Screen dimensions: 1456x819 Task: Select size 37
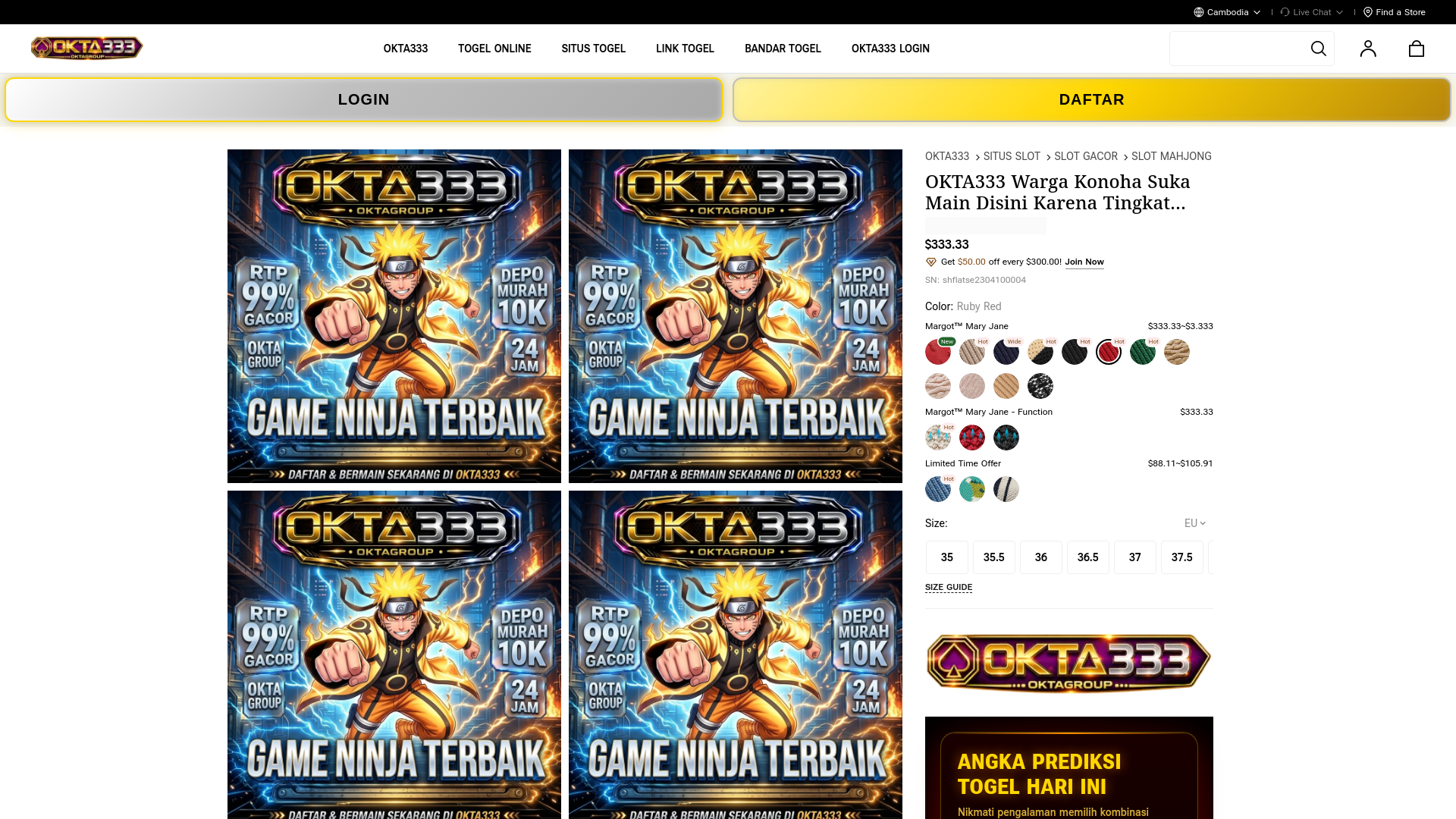pyautogui.click(x=1135, y=557)
